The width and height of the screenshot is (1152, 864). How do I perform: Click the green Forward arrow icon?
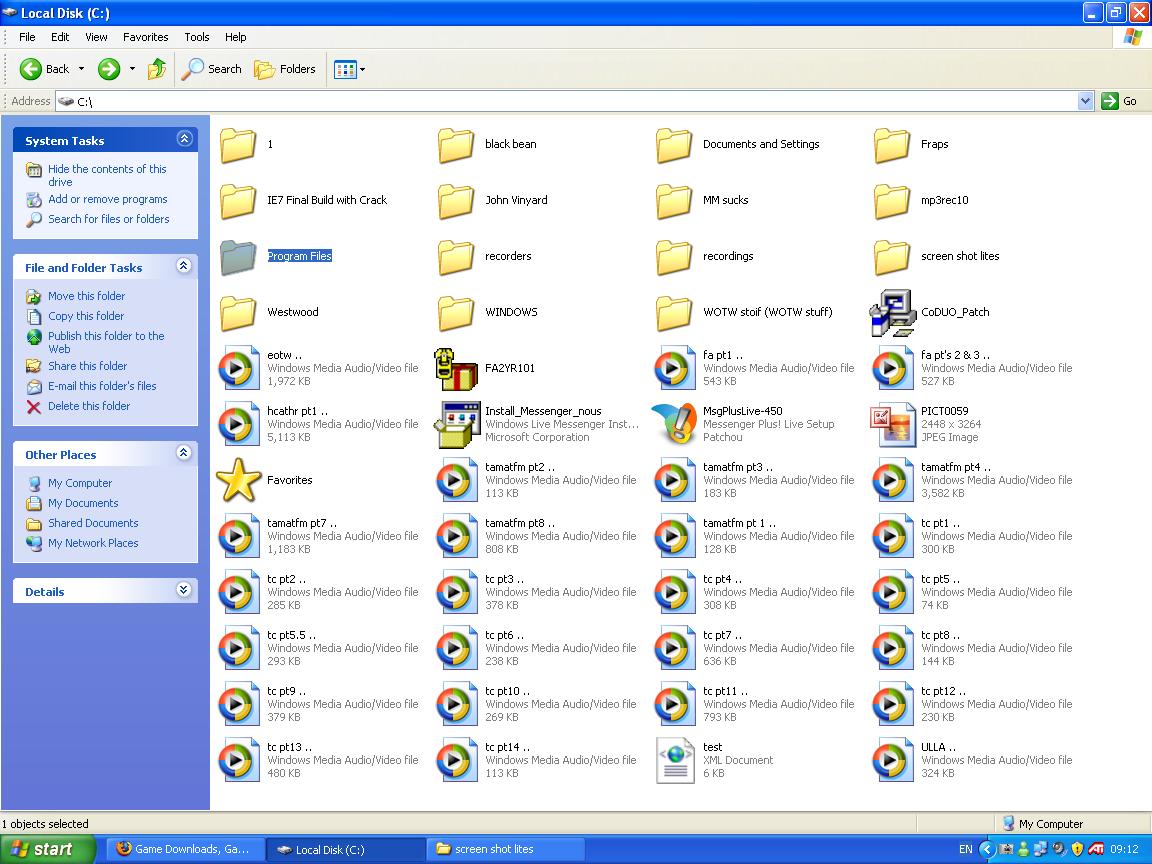point(108,69)
